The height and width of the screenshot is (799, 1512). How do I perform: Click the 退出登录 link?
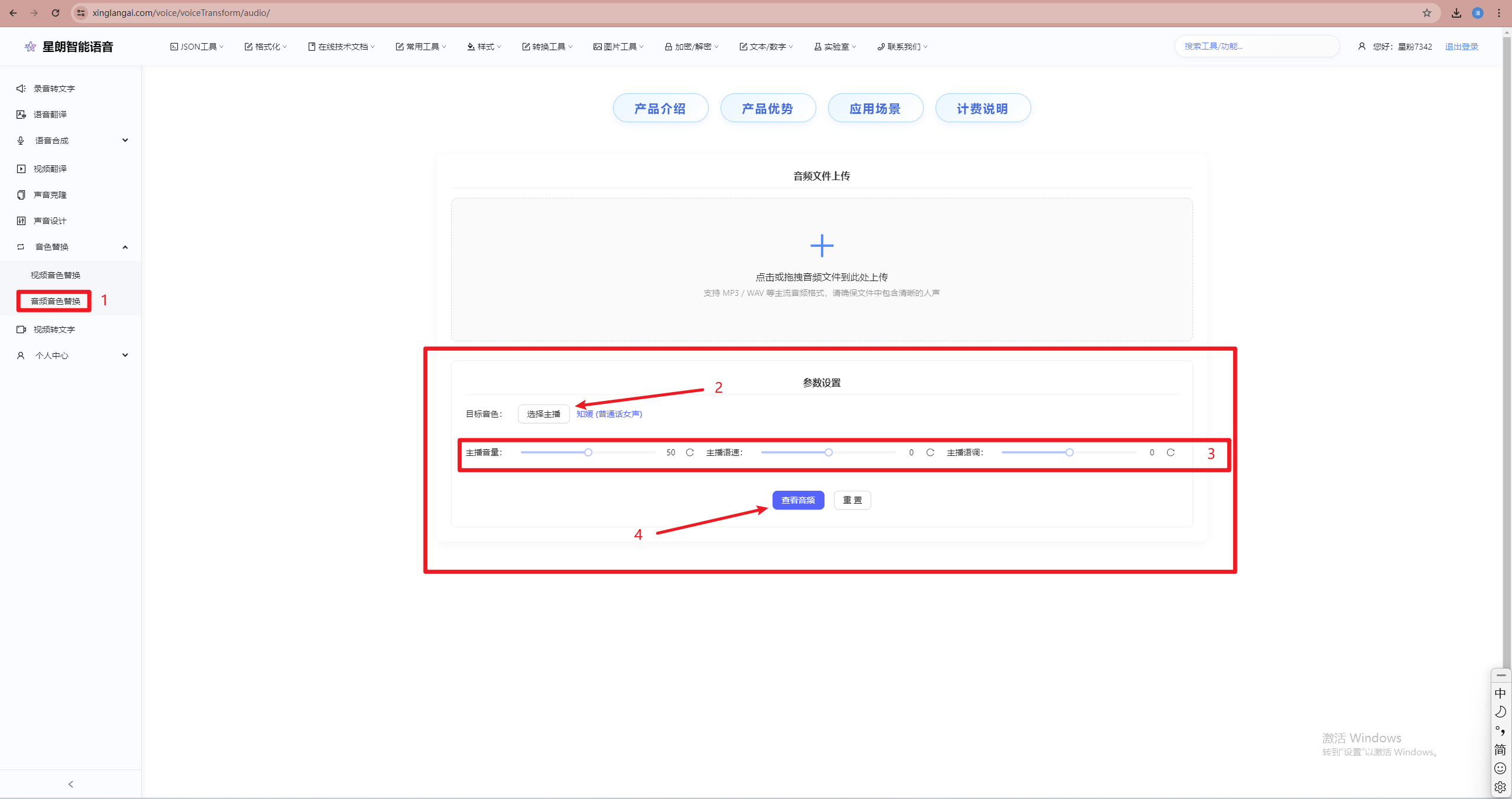point(1462,47)
